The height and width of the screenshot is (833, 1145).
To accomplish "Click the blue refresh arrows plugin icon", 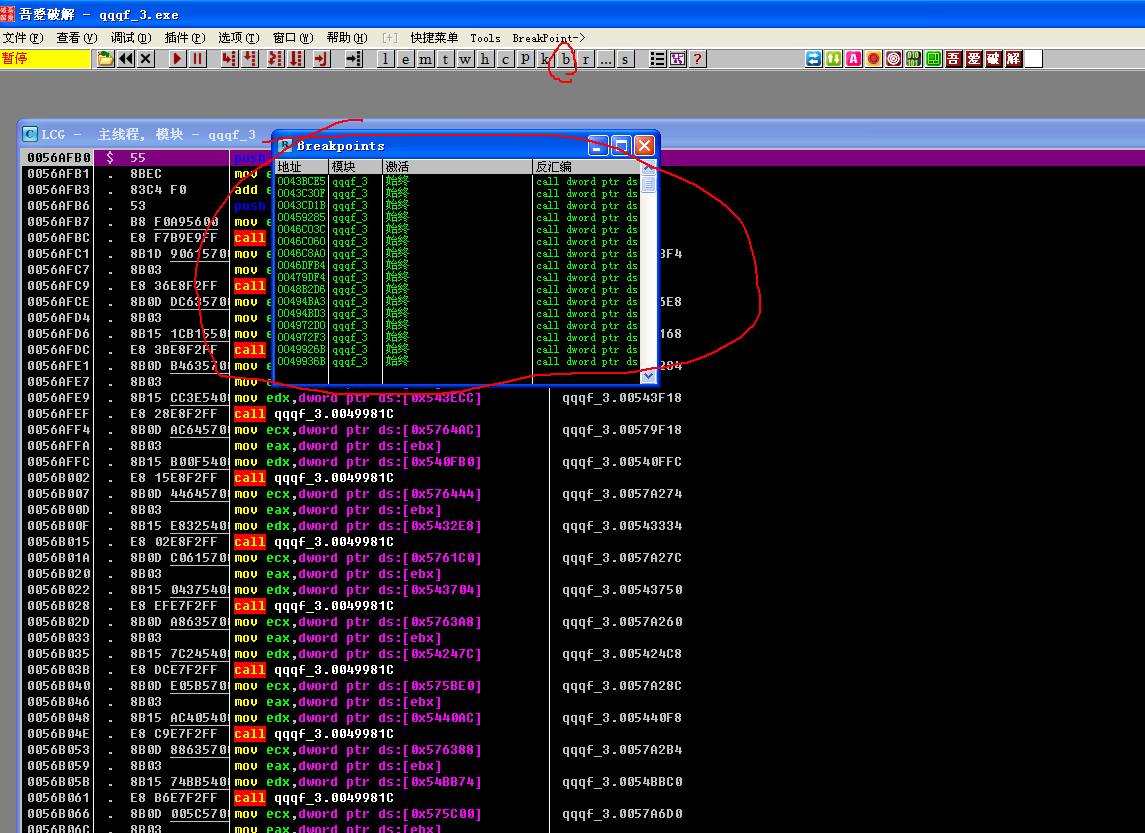I will [x=813, y=59].
